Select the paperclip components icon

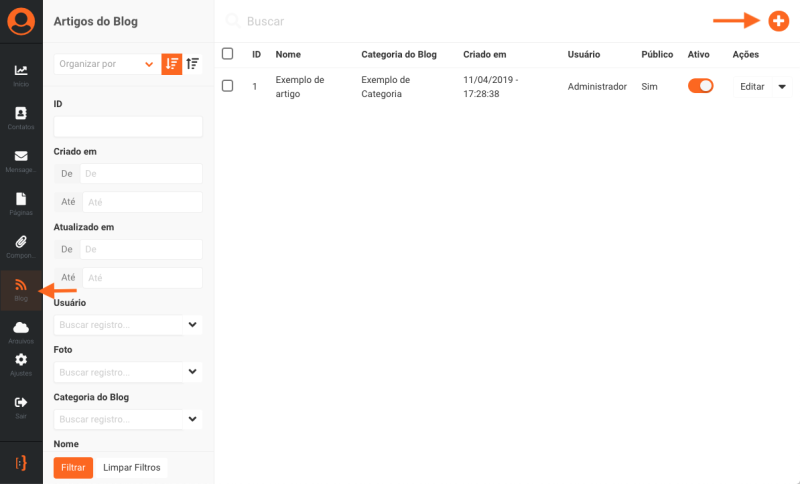click(x=21, y=244)
